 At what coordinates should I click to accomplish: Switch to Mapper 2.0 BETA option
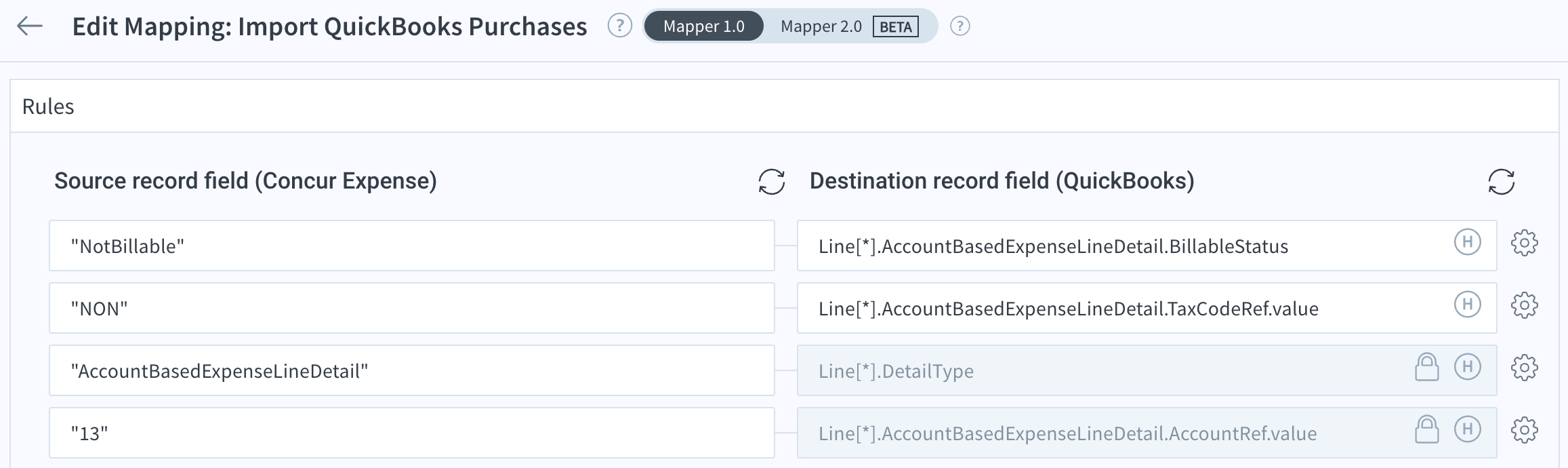850,26
